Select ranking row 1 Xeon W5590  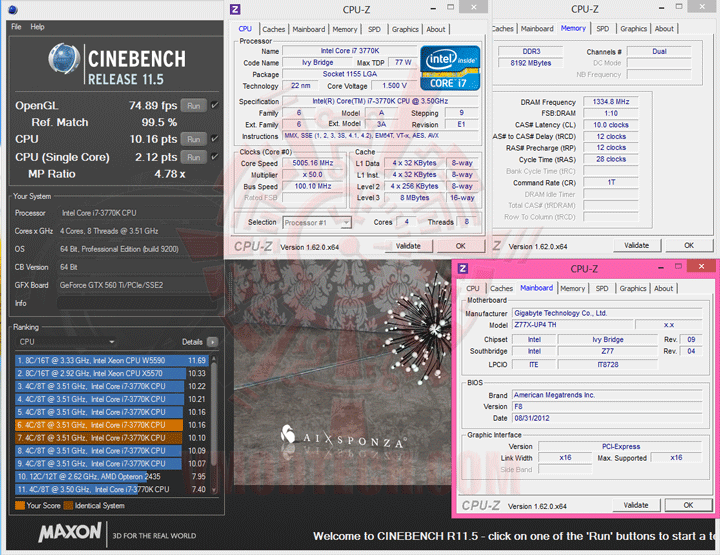[x=112, y=360]
